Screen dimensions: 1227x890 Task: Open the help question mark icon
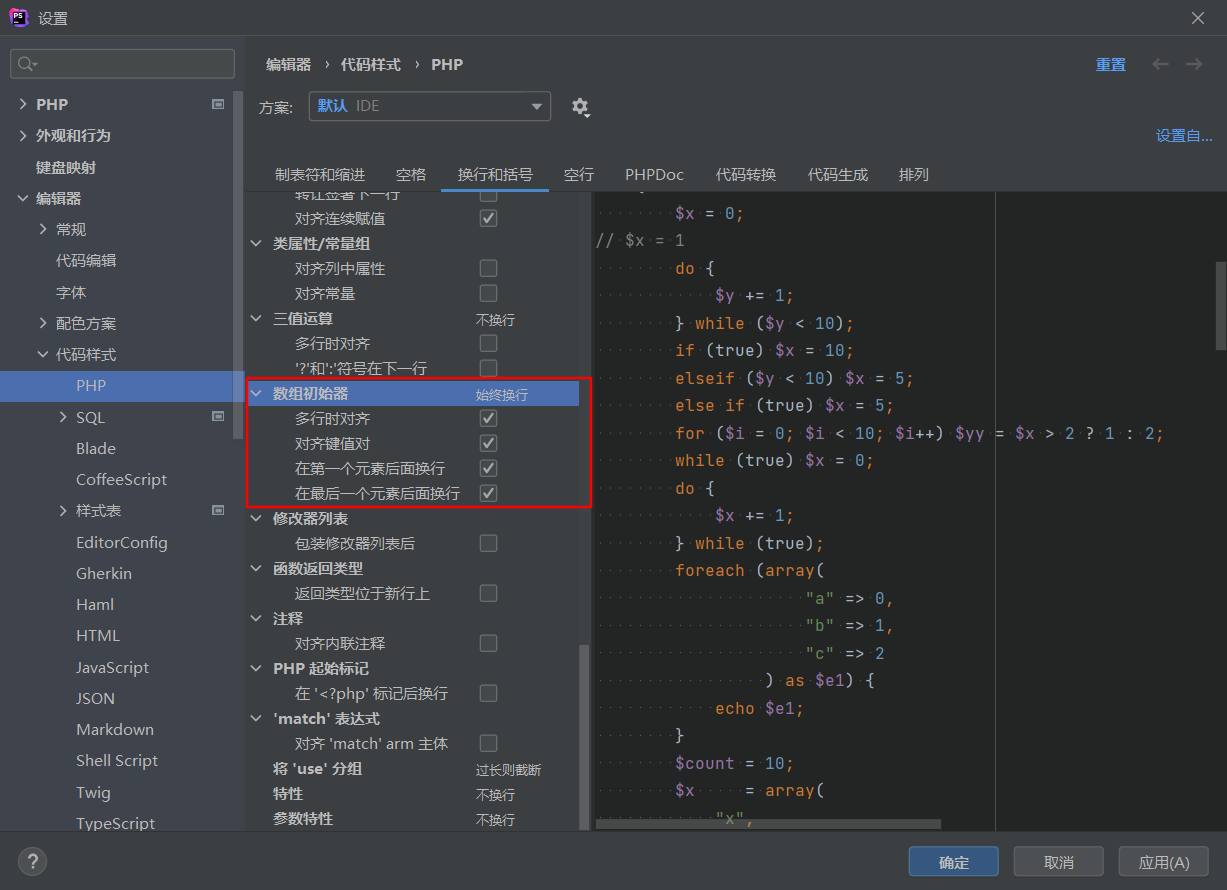click(32, 861)
